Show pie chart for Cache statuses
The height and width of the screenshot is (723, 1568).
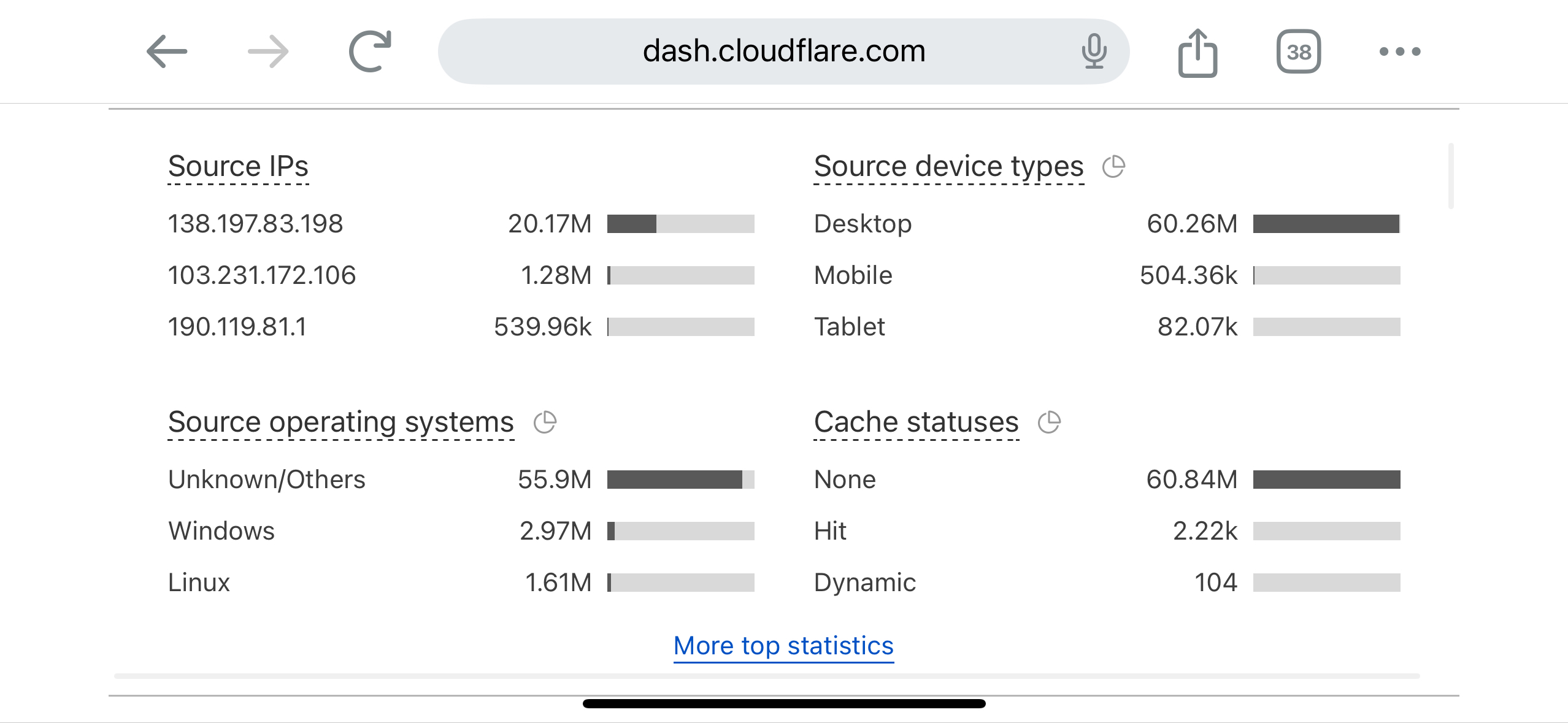[1049, 423]
